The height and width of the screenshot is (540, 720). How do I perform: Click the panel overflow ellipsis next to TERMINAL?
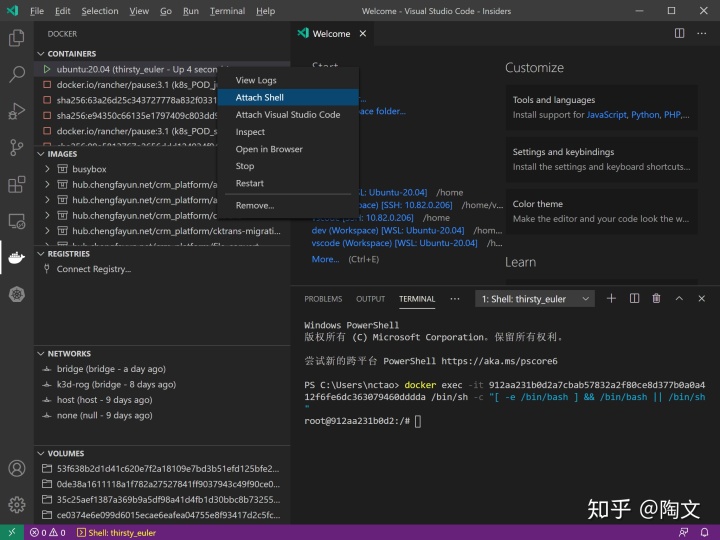pos(455,299)
